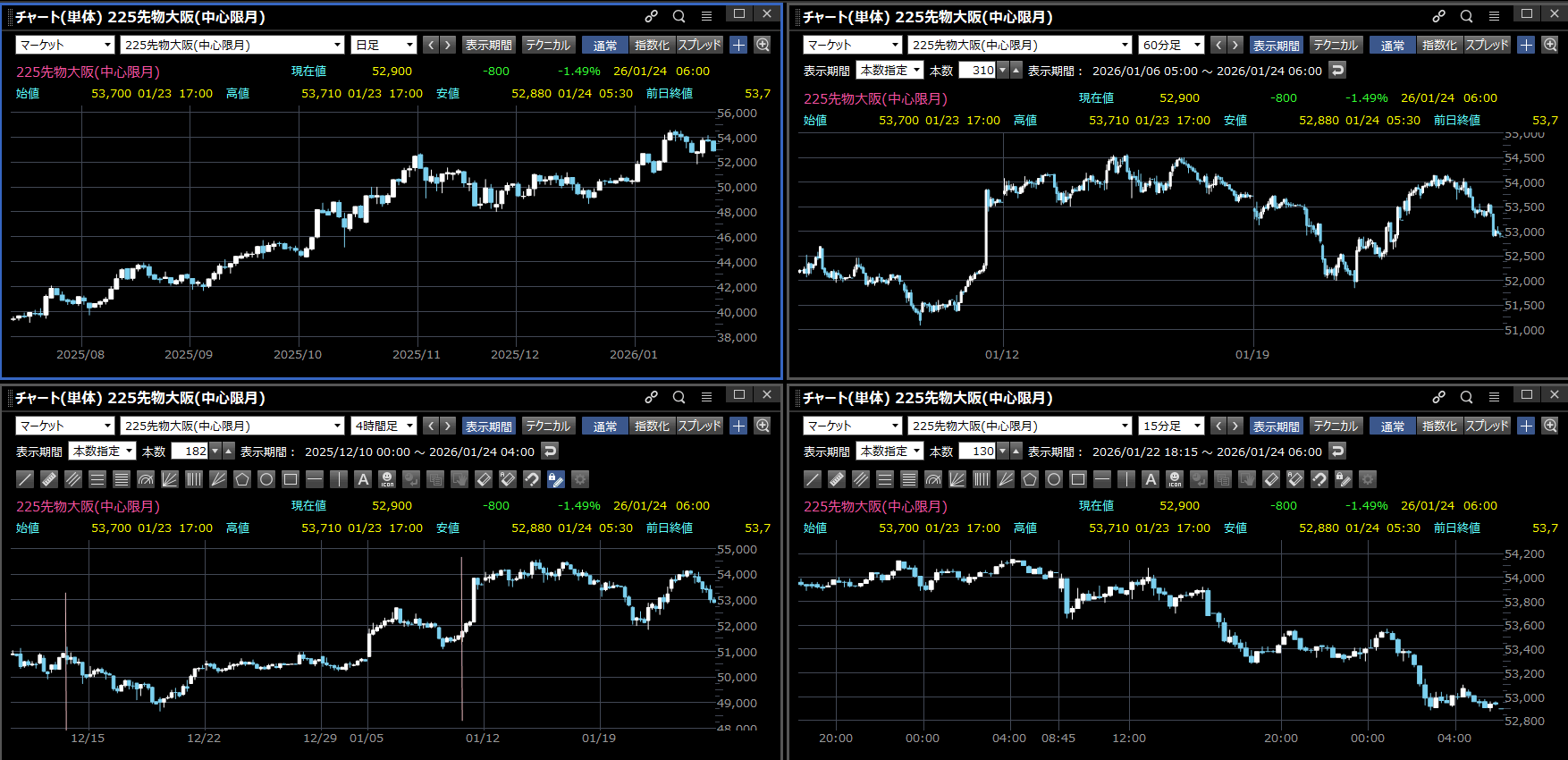
Task: Expand the 60分足 timeframe dropdown
Action: click(x=1172, y=45)
